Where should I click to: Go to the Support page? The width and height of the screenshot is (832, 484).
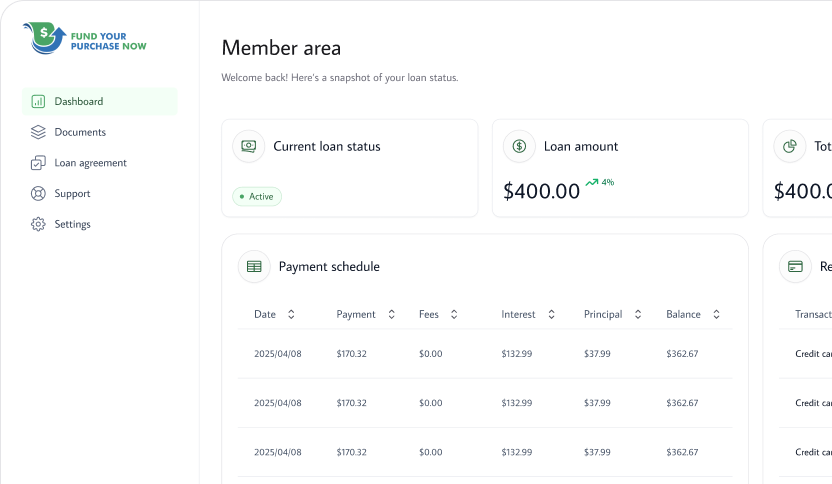pyautogui.click(x=72, y=194)
